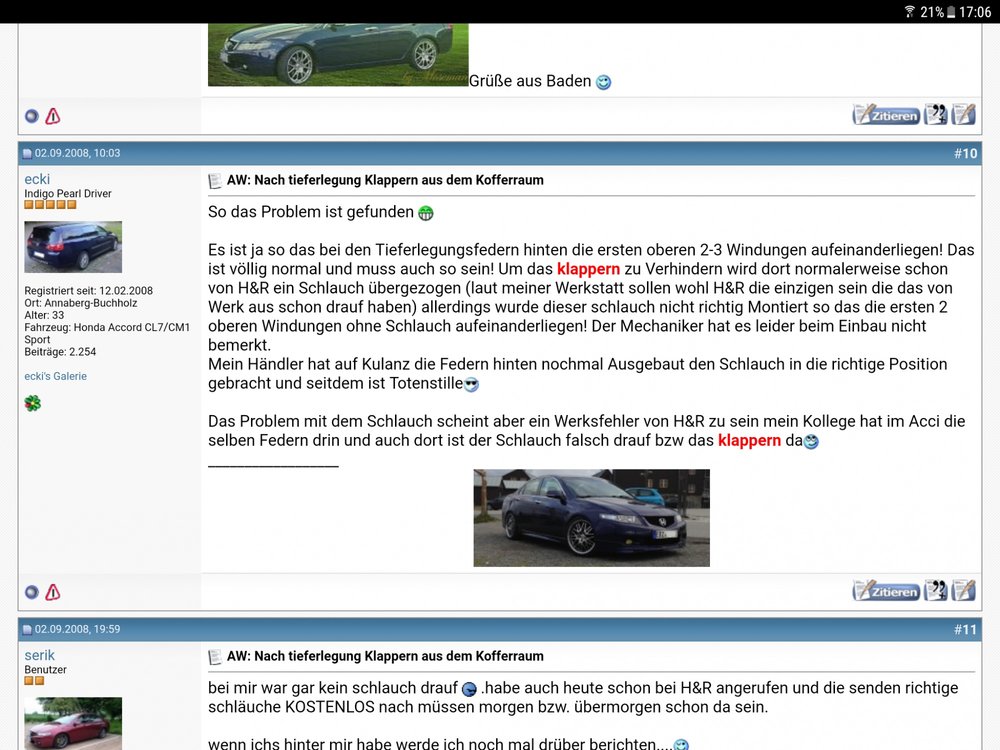Open ecki's blue wagon avatar thumbnail
1000x750 pixels.
tap(72, 246)
